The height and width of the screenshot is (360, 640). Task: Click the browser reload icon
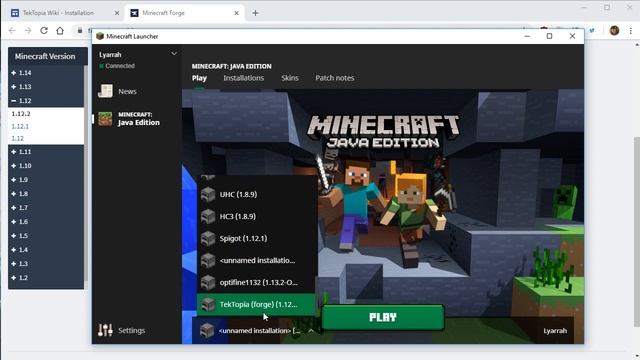(44, 31)
